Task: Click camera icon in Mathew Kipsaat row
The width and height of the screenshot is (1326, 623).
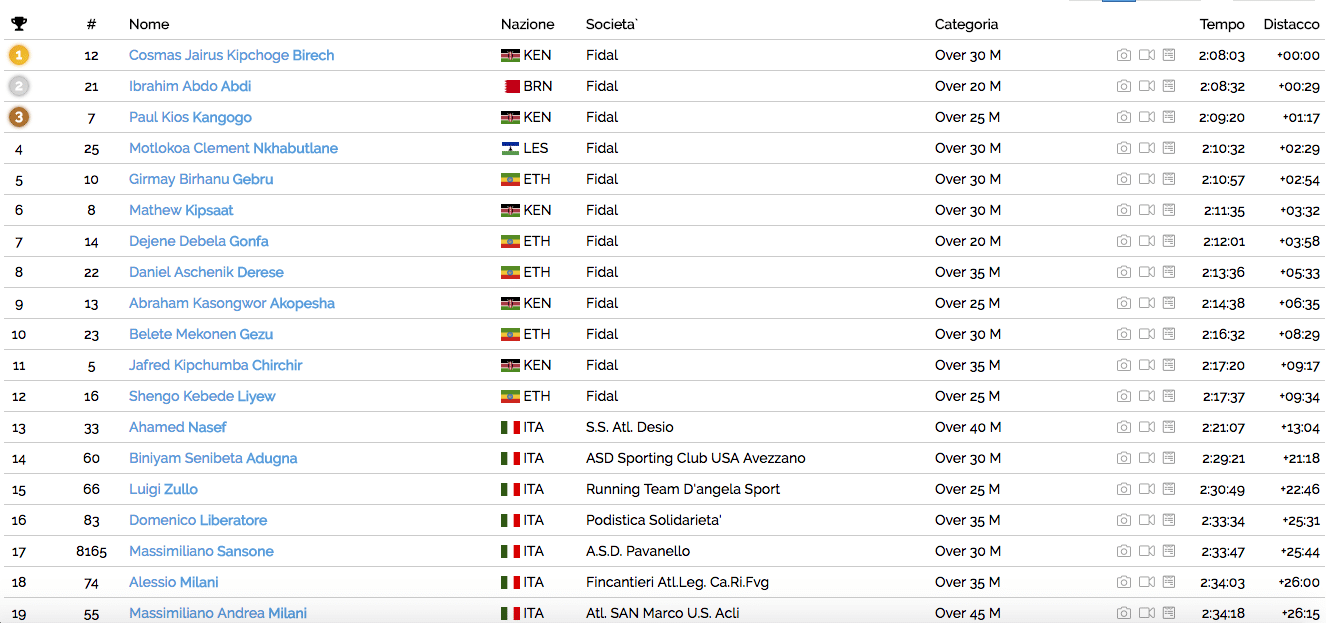Action: pos(1124,211)
